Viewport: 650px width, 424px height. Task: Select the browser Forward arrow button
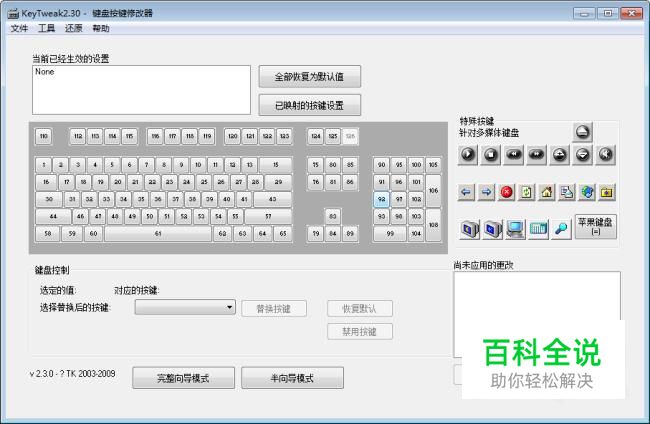[x=486, y=192]
